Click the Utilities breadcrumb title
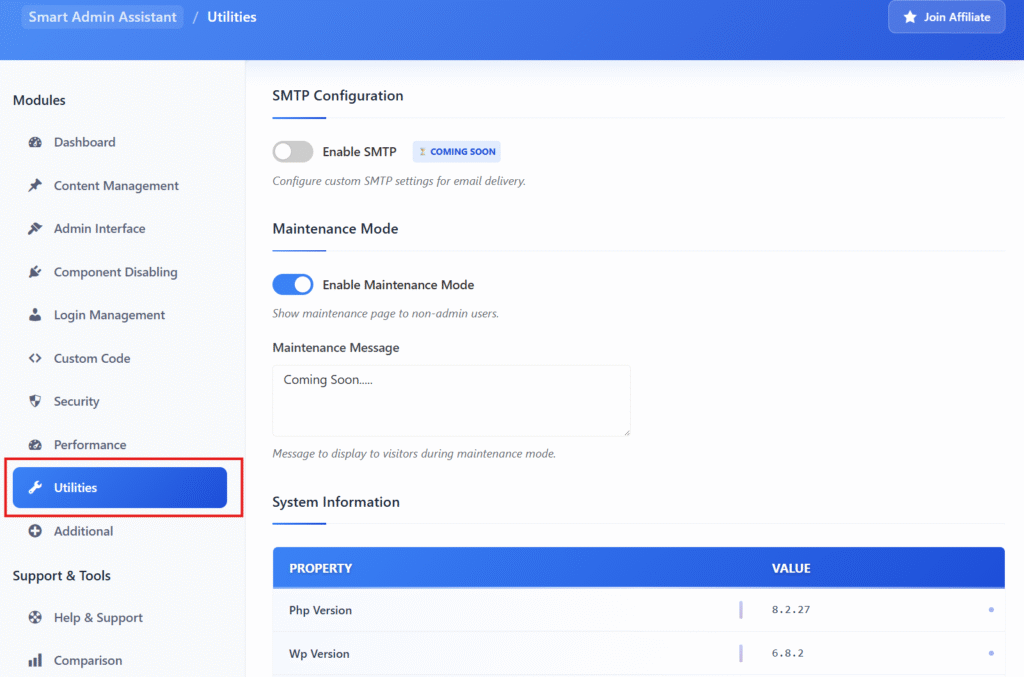Image resolution: width=1024 pixels, height=677 pixels. point(232,17)
